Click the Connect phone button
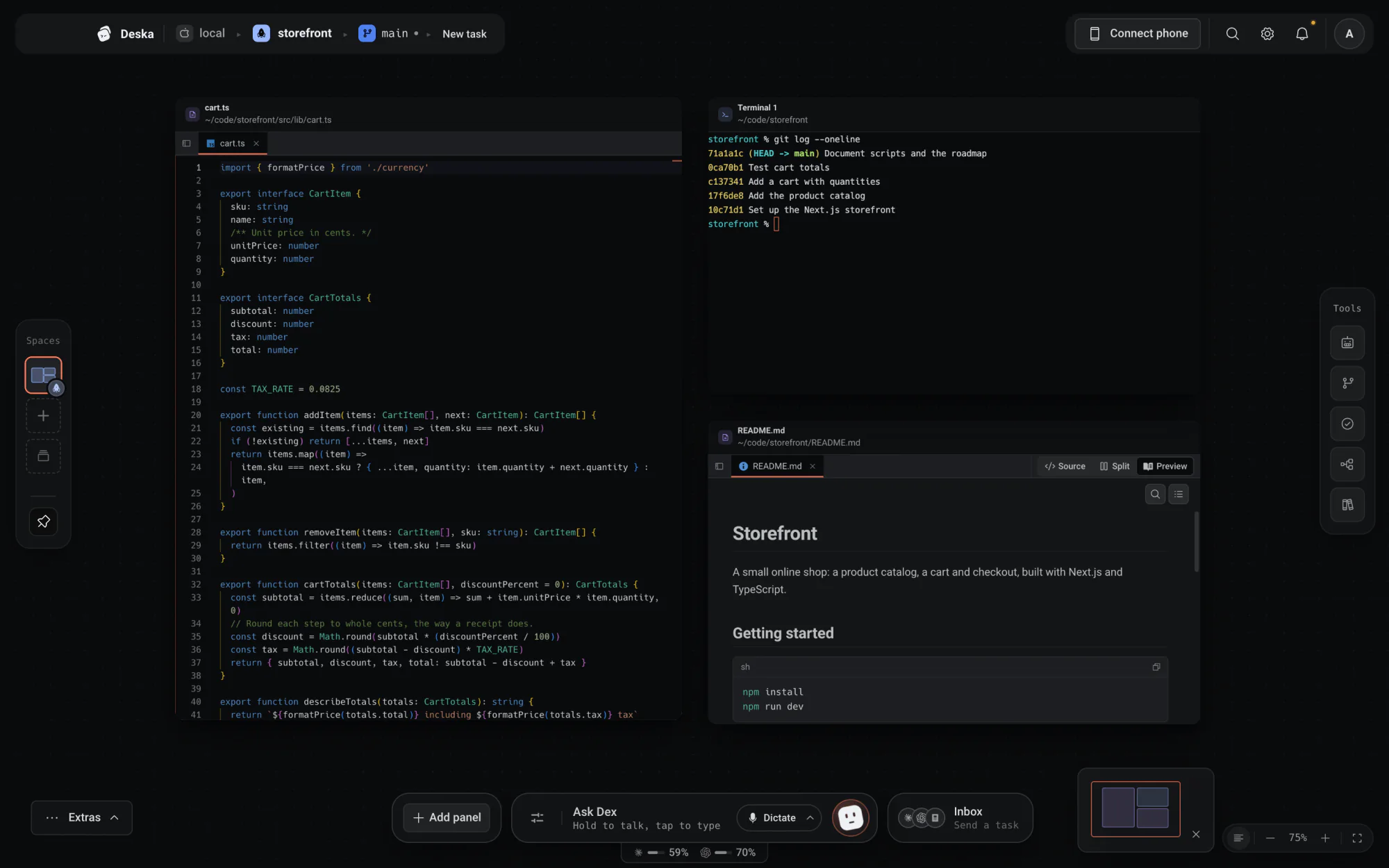1389x868 pixels. click(1138, 33)
